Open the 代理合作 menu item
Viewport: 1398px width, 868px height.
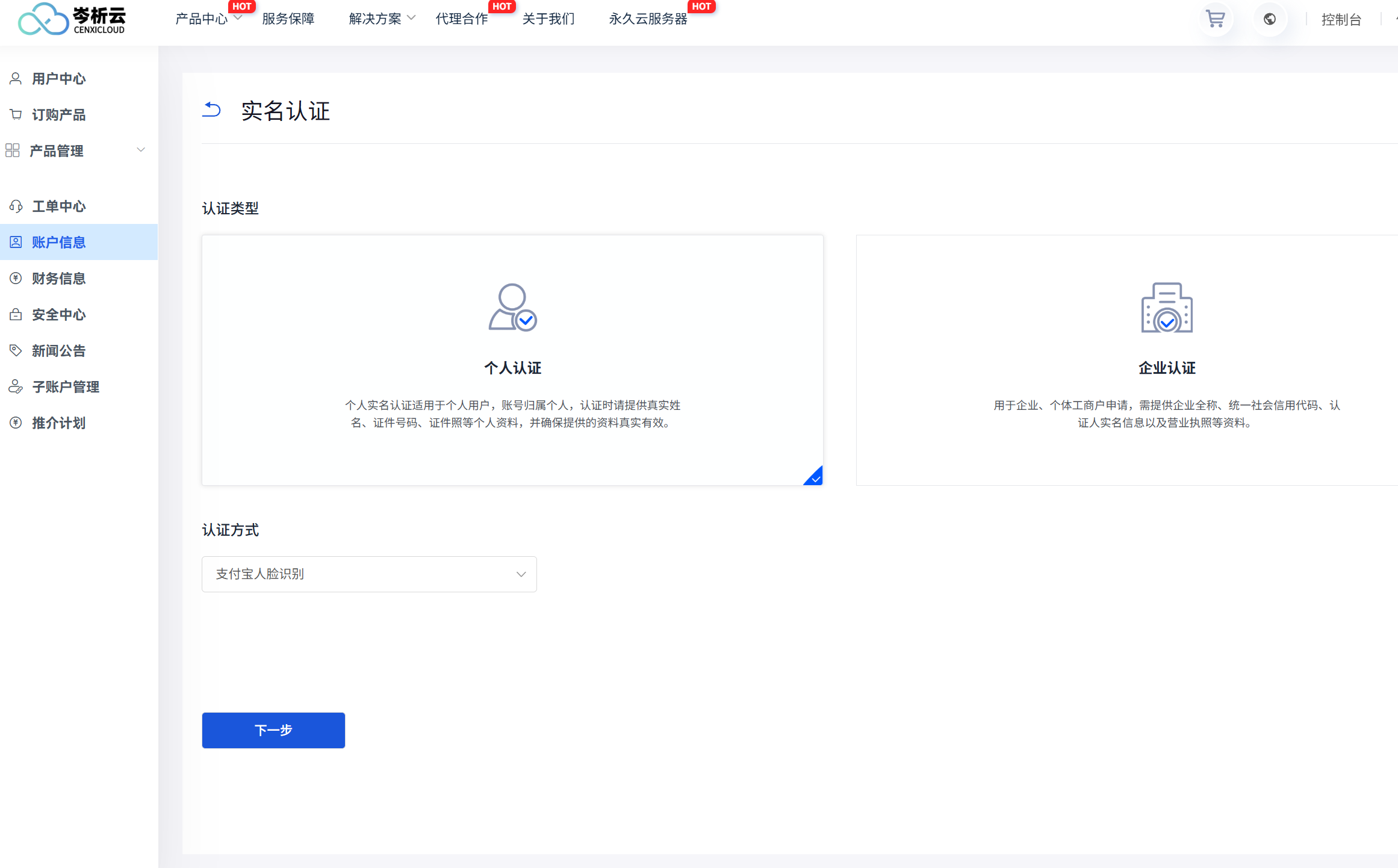pos(462,19)
